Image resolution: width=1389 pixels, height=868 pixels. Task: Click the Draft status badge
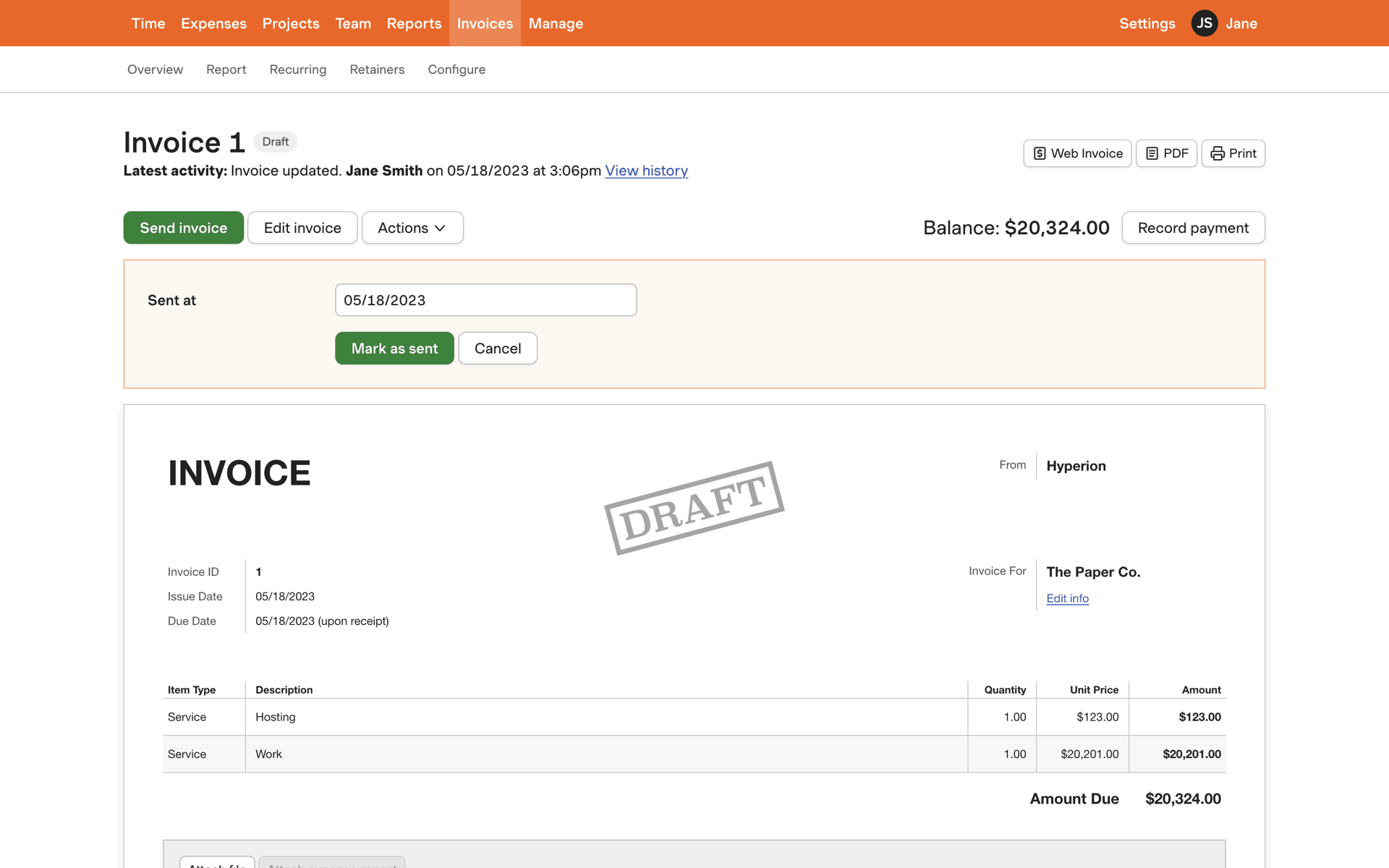[276, 142]
